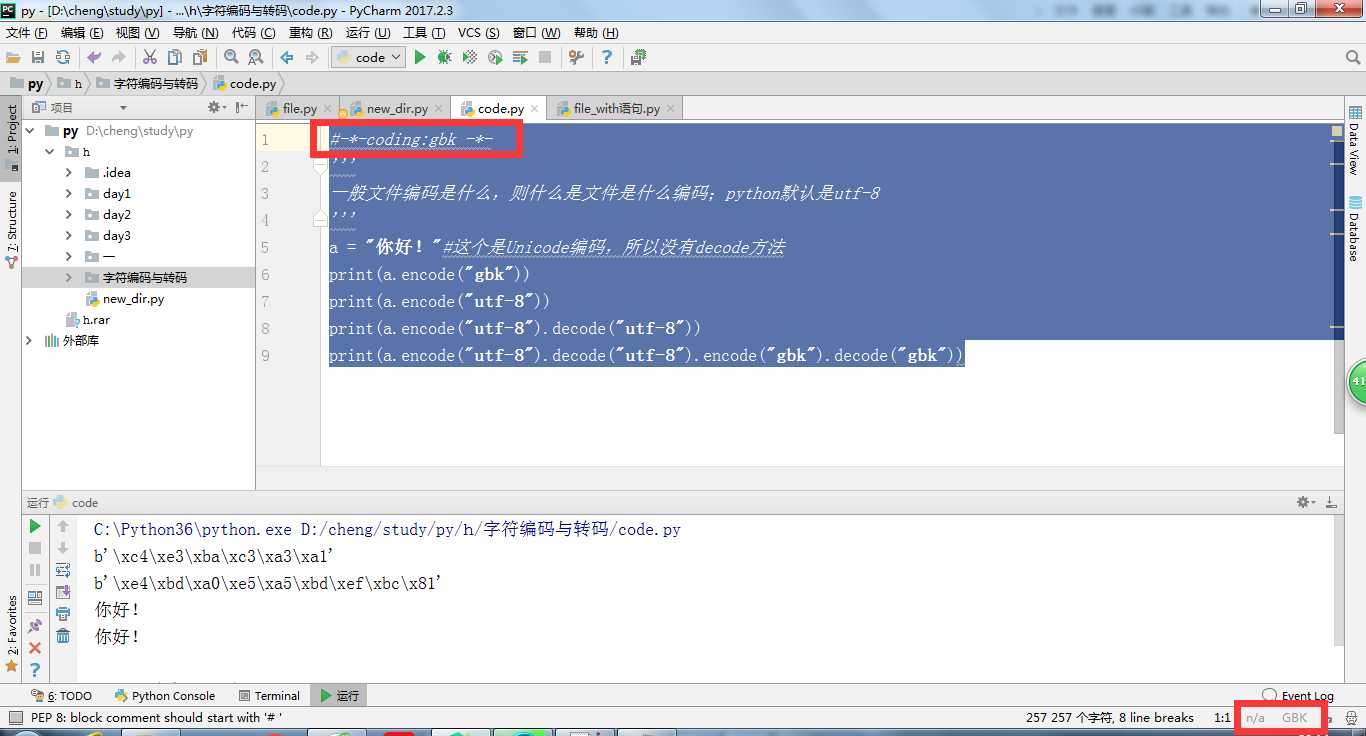Open Run panel gear settings menu
Screen dimensions: 1366x736
click(1305, 502)
